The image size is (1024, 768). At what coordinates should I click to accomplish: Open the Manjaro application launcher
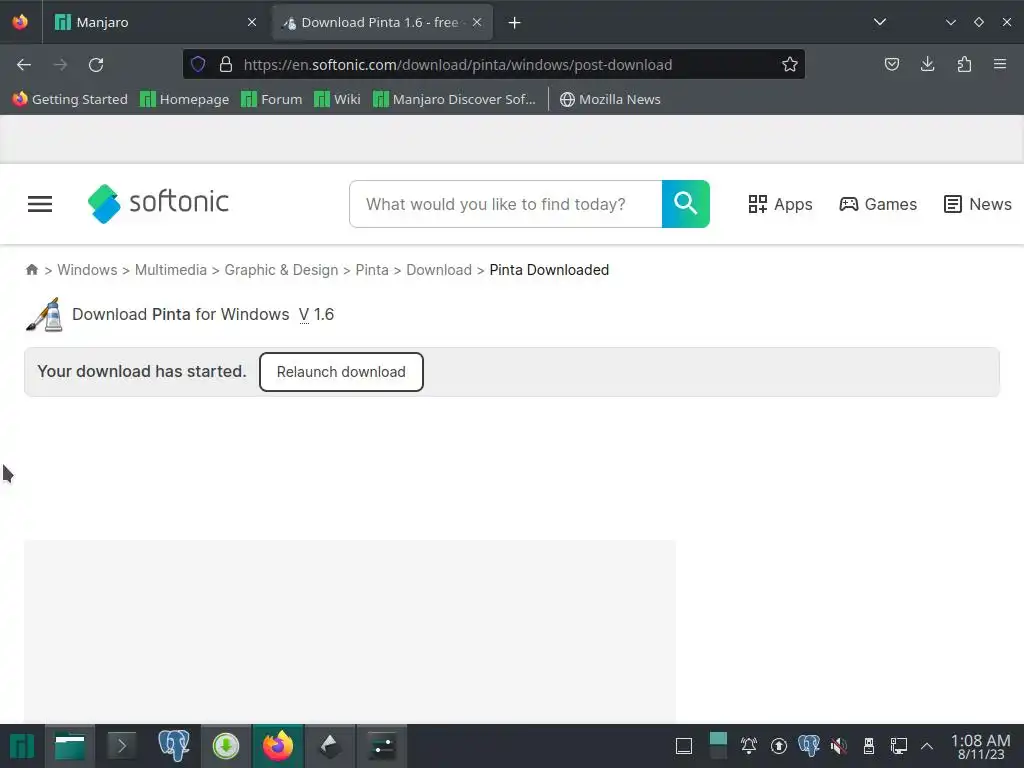click(22, 746)
